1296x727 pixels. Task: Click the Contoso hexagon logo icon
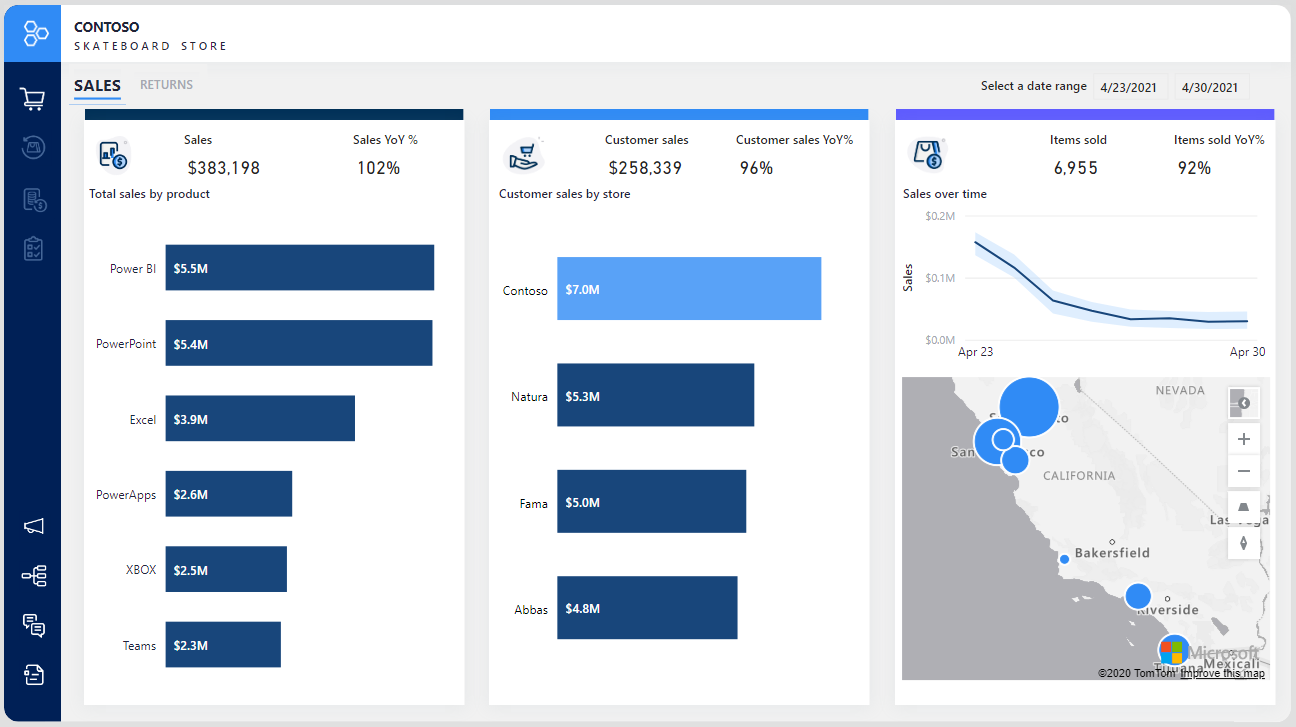pos(36,33)
